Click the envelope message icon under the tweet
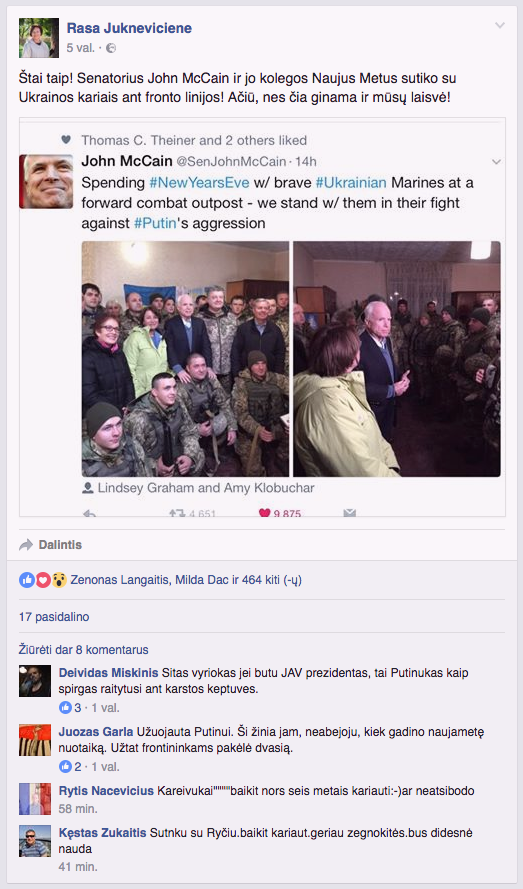This screenshot has width=523, height=889. tap(349, 513)
